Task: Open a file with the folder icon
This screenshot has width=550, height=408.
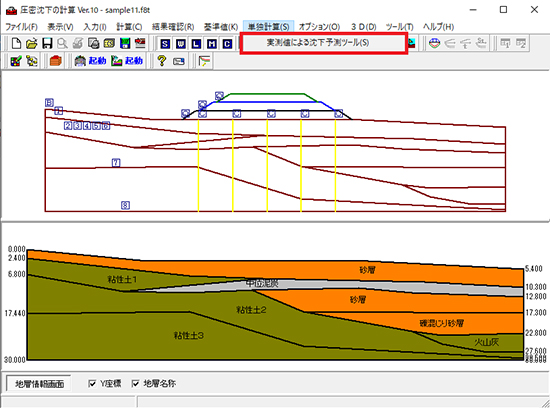Action: (x=31, y=44)
